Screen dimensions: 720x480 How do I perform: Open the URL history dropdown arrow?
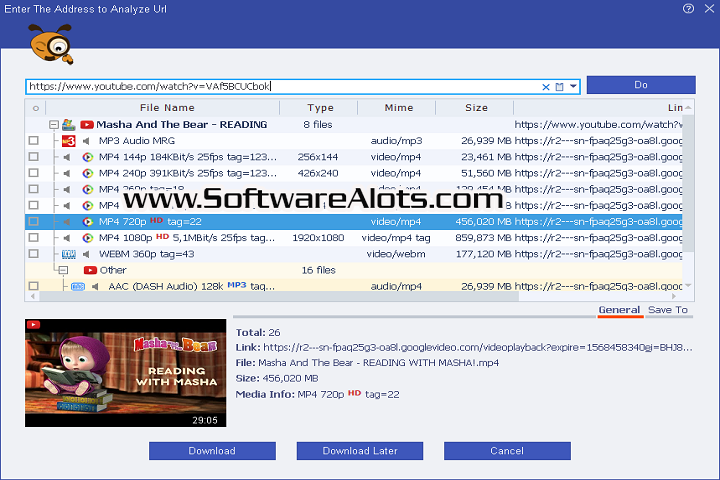[573, 86]
